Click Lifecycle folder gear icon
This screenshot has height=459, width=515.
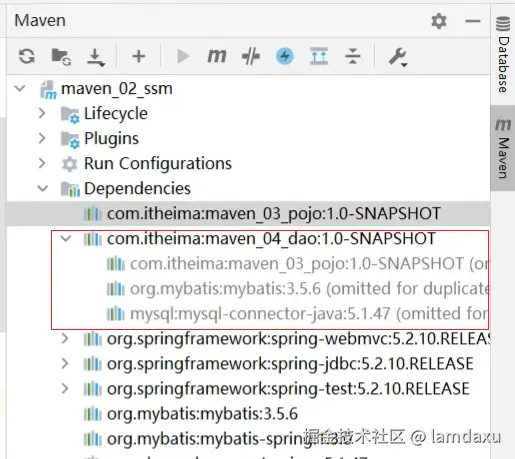[70, 115]
